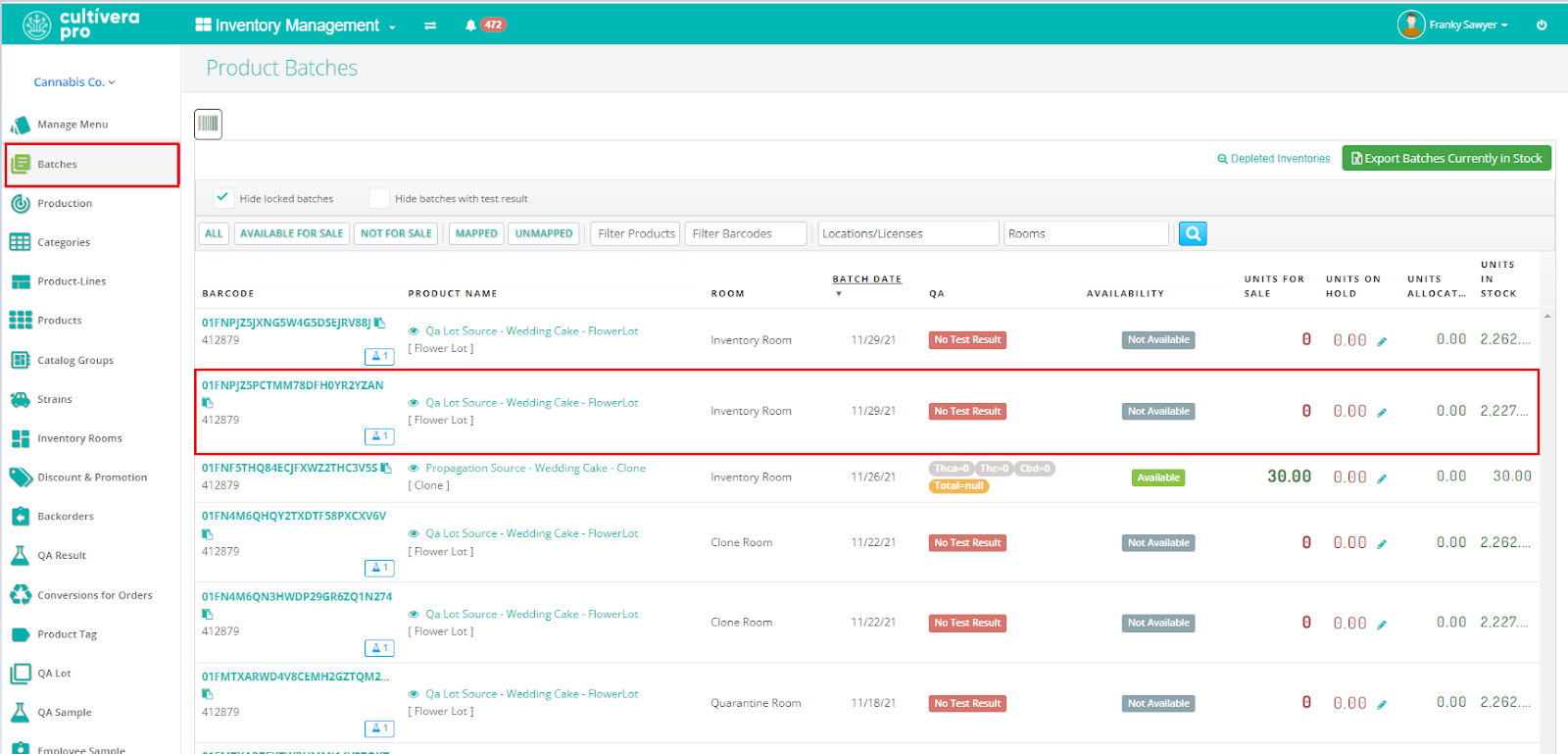Click the Categories table icon in sidebar

point(21,242)
